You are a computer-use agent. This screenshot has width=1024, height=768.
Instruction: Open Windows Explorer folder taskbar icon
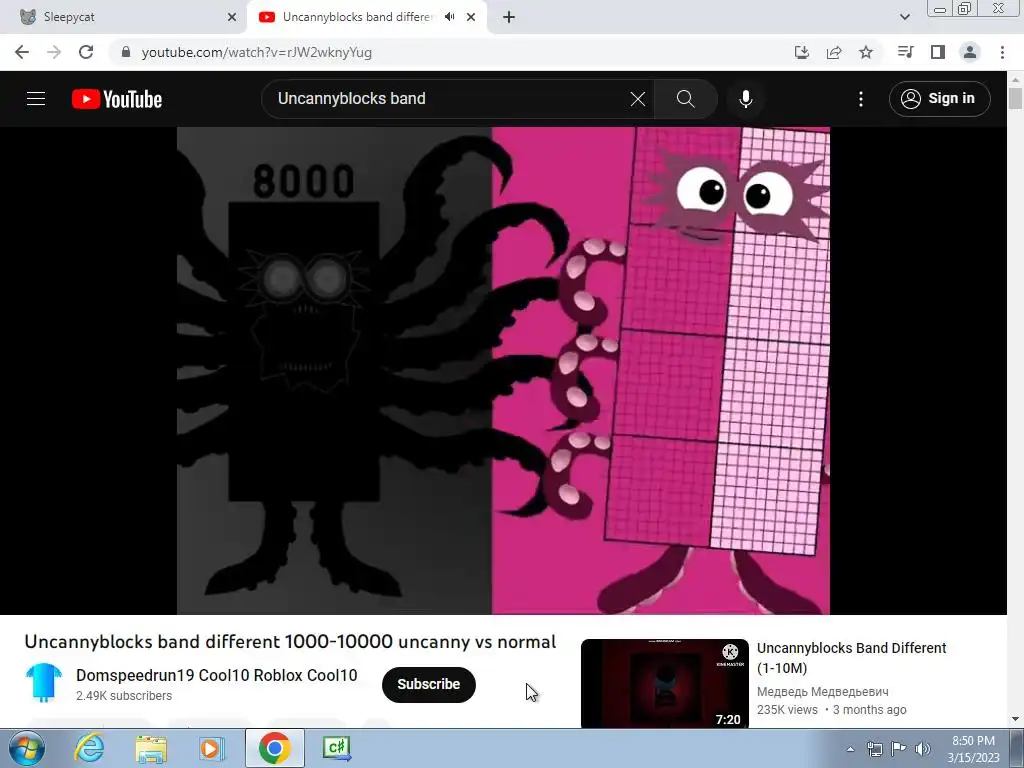(x=151, y=749)
